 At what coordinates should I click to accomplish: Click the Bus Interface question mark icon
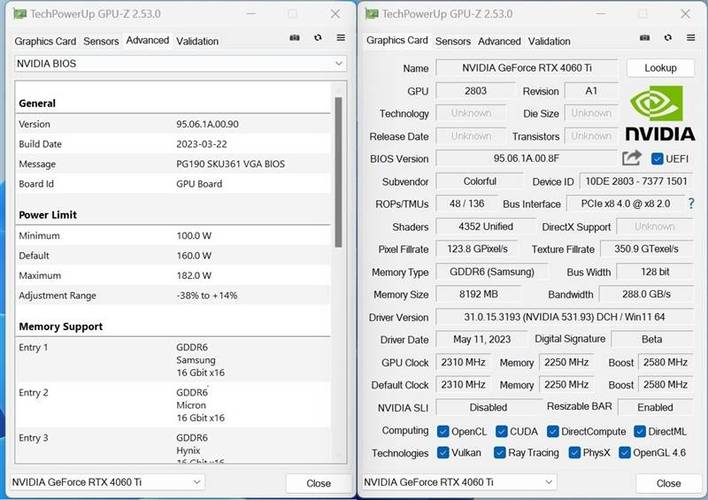coord(690,204)
